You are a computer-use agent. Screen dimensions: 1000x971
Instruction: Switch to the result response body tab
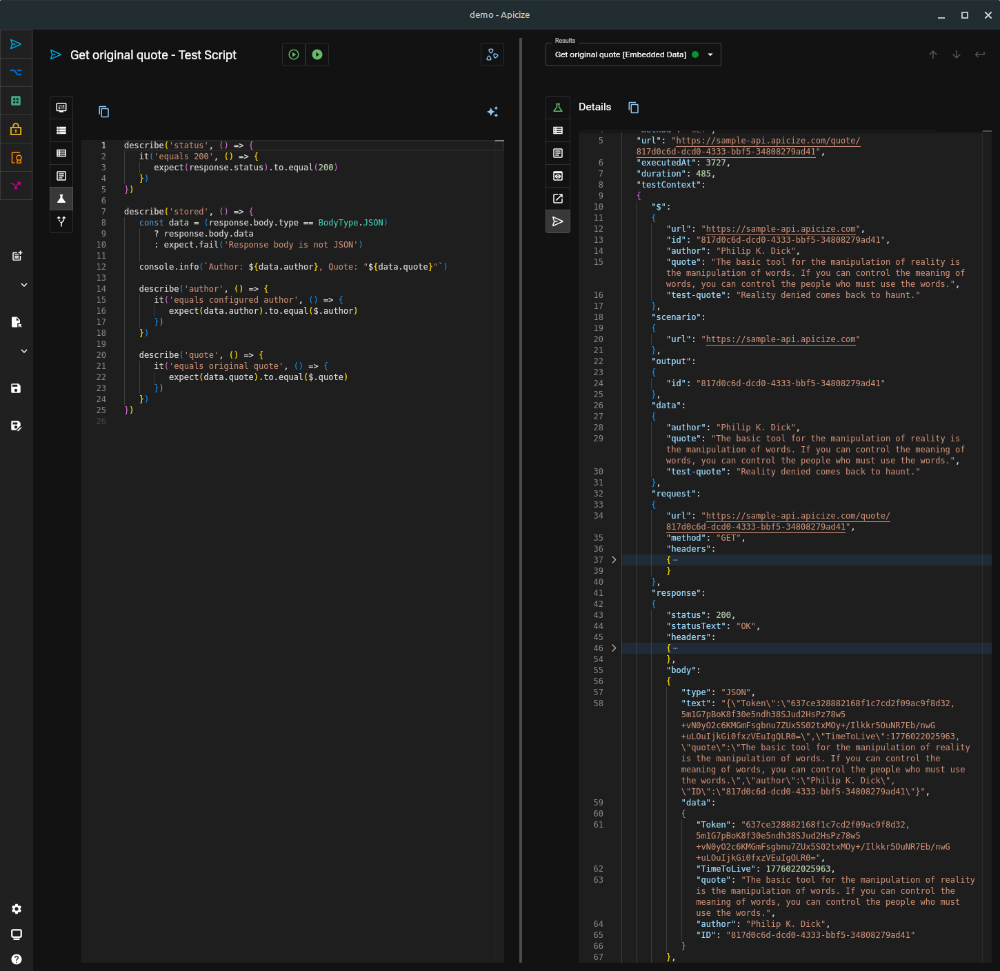click(x=558, y=153)
